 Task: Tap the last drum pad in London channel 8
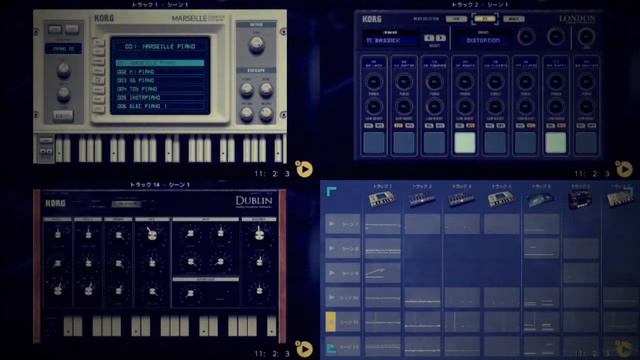tap(586, 142)
